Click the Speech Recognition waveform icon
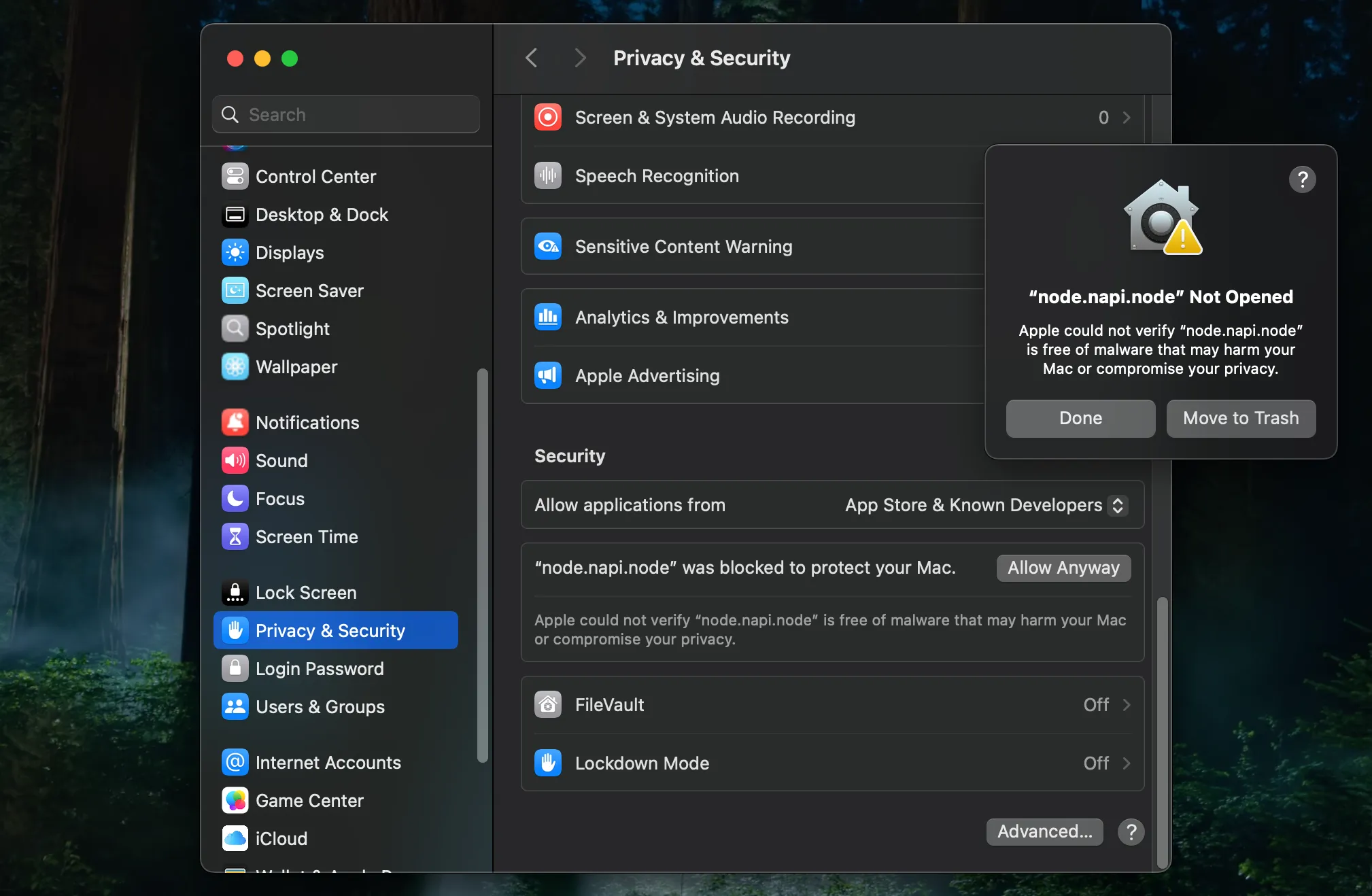Viewport: 1372px width, 896px height. click(x=547, y=176)
